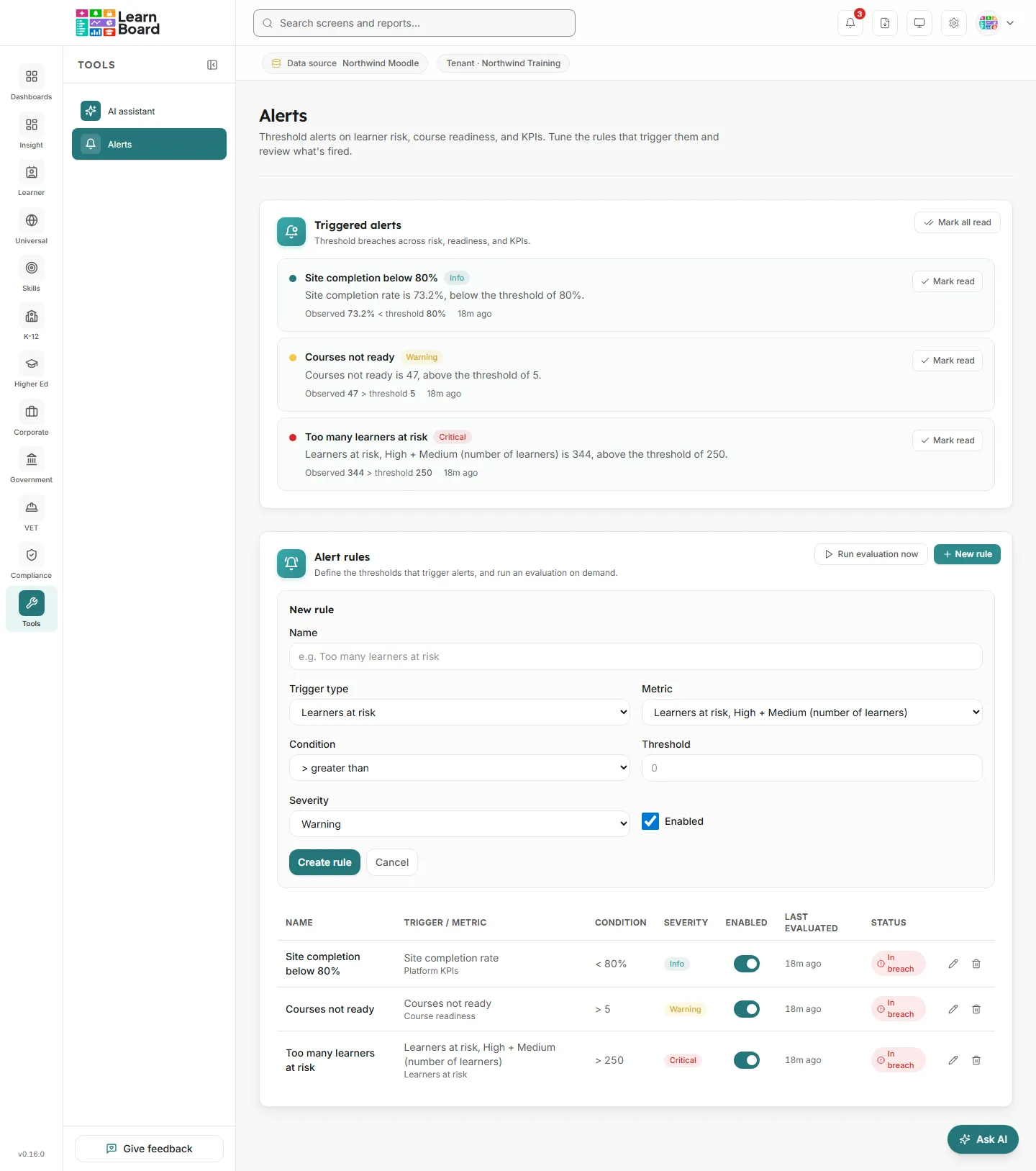Click the Give feedback button
This screenshot has height=1171, width=1036.
pyautogui.click(x=149, y=1149)
